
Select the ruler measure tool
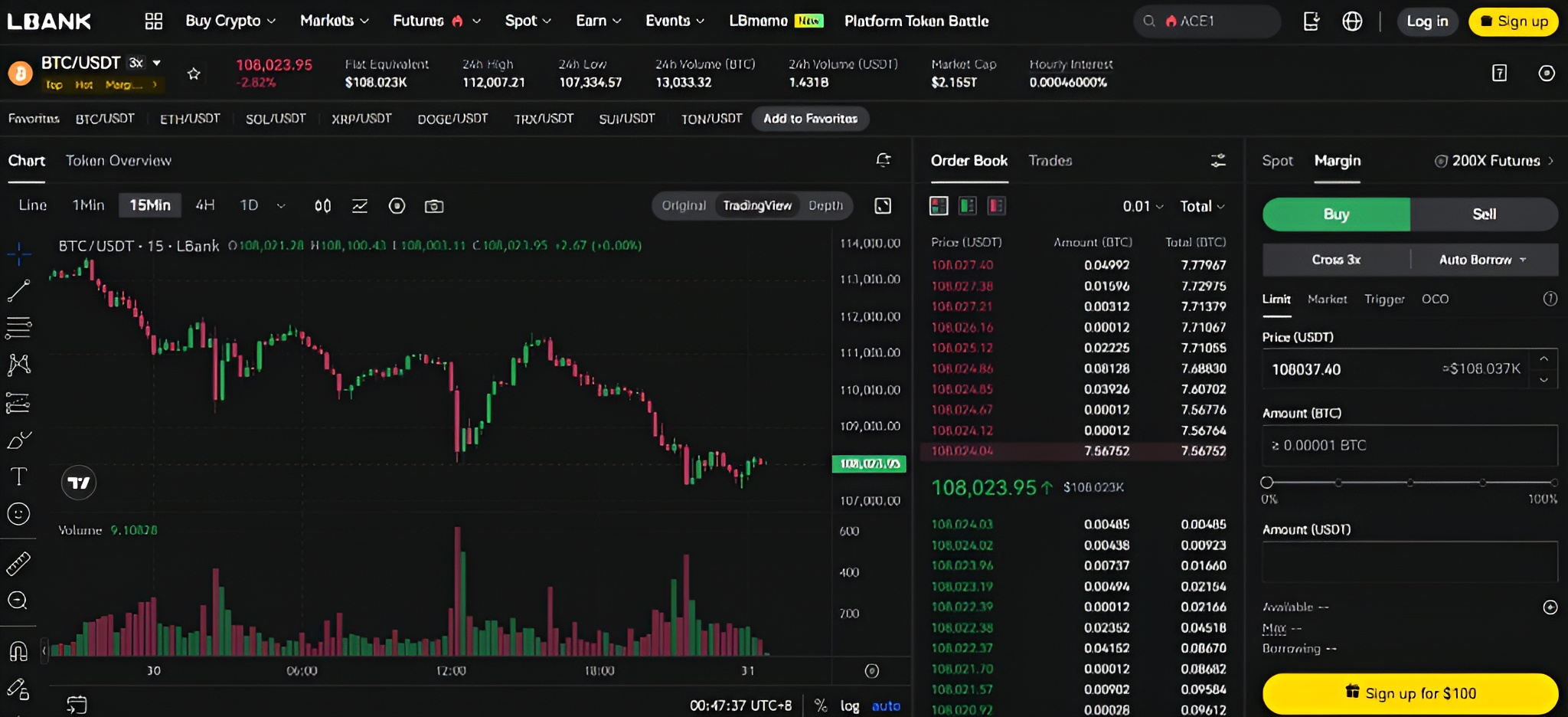point(18,564)
